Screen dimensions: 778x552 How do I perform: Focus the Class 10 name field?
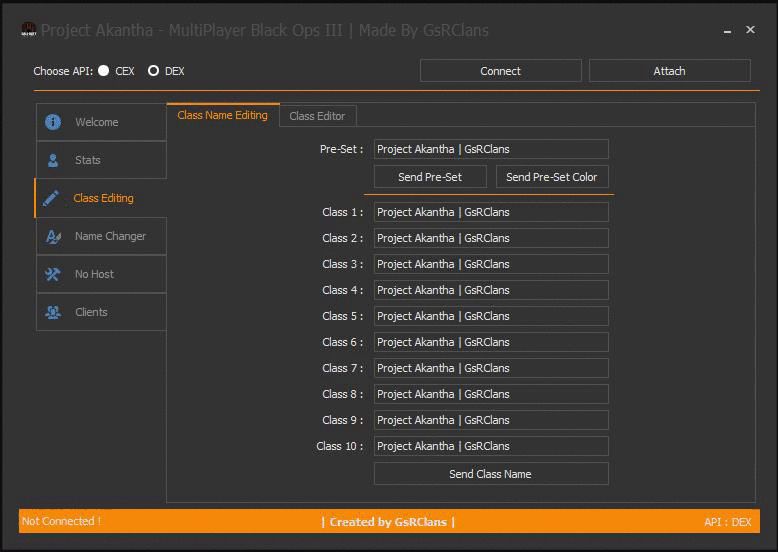pyautogui.click(x=491, y=446)
